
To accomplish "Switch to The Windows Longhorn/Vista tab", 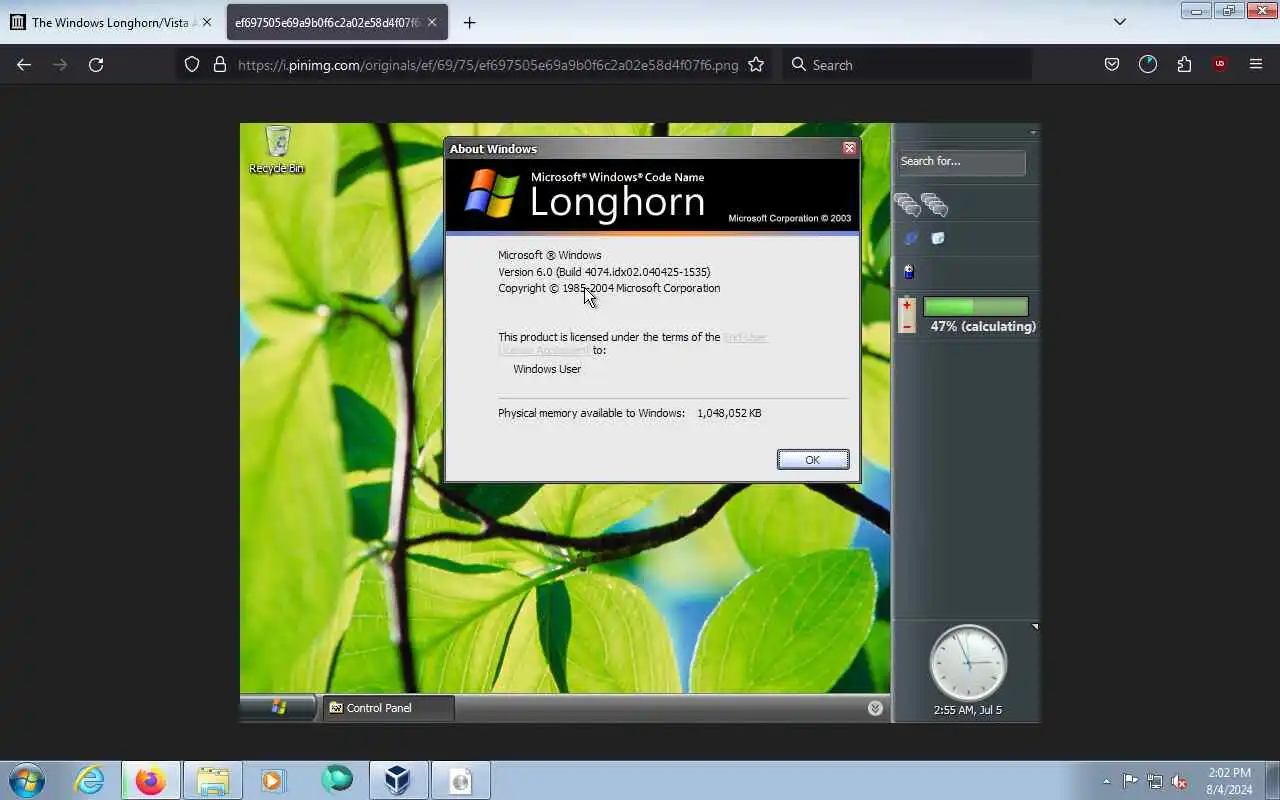I will 110,22.
